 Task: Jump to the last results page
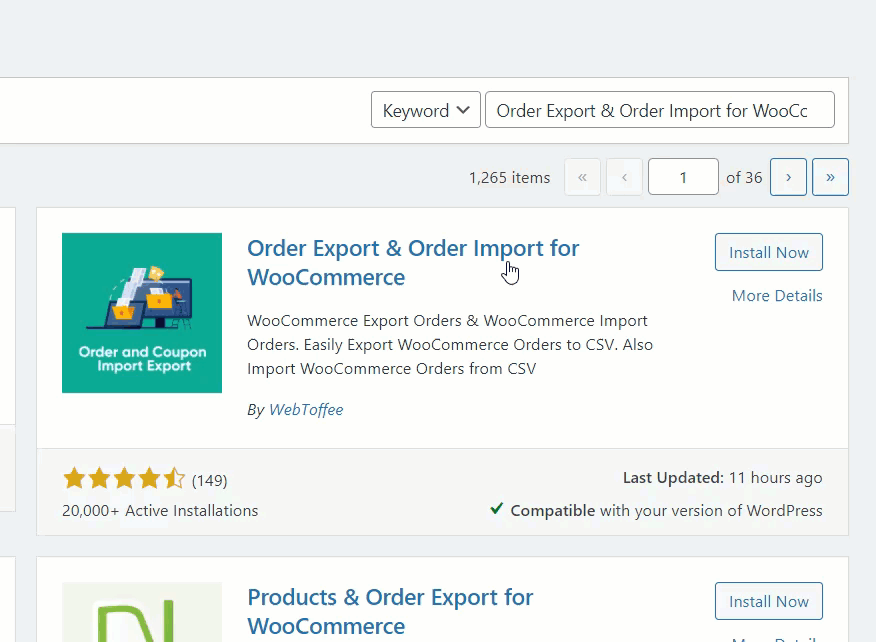(830, 177)
